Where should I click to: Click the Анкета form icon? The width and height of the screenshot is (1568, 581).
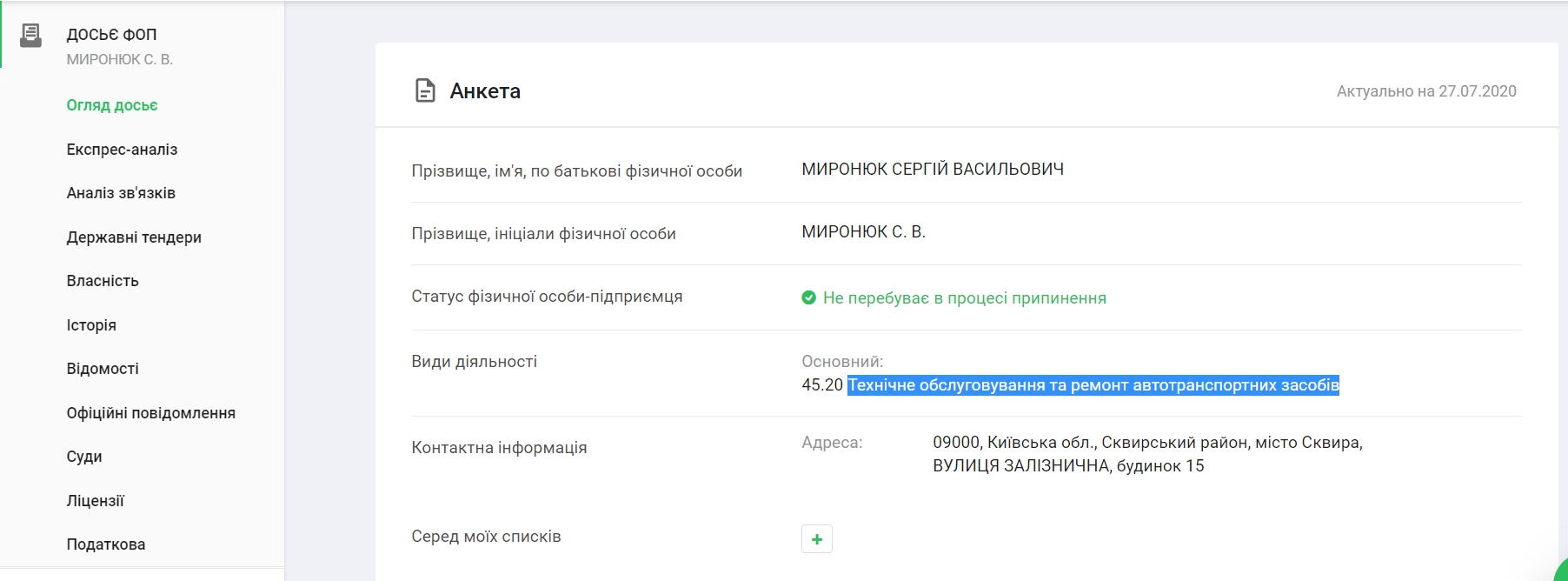click(425, 90)
